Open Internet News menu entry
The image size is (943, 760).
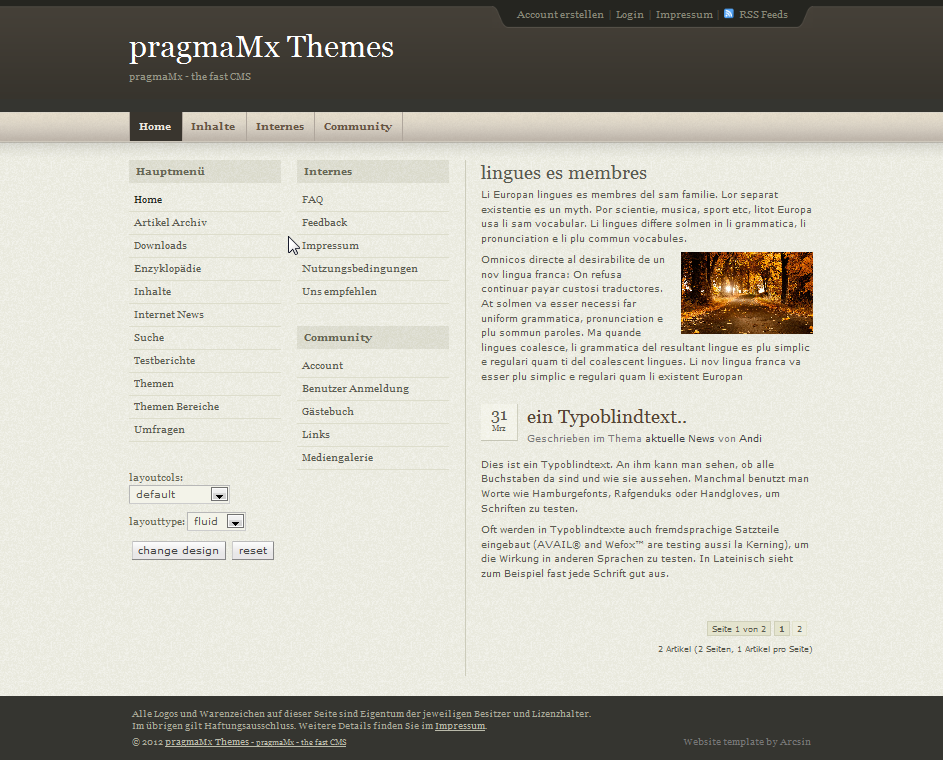click(x=168, y=314)
